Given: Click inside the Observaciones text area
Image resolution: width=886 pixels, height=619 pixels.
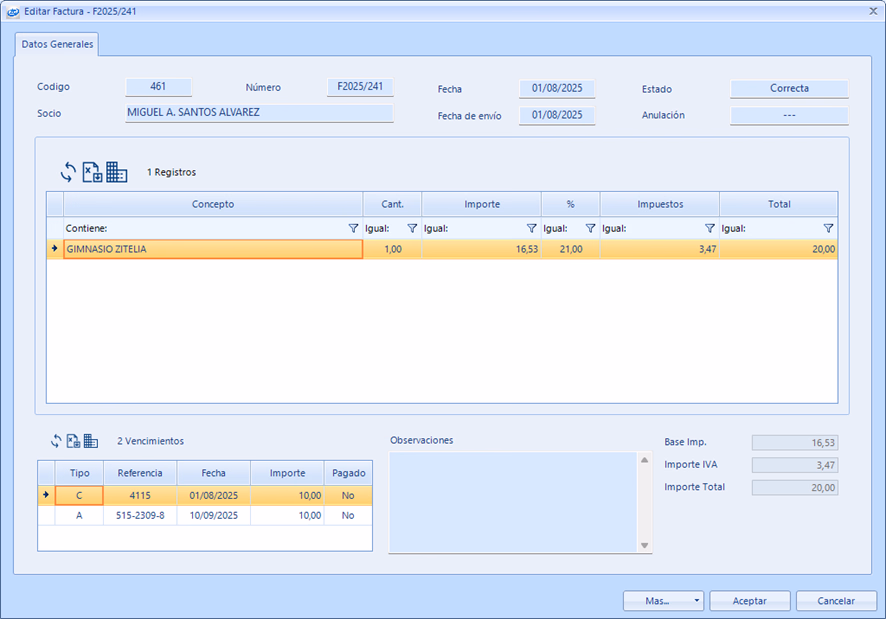Looking at the screenshot, I should tap(512, 500).
